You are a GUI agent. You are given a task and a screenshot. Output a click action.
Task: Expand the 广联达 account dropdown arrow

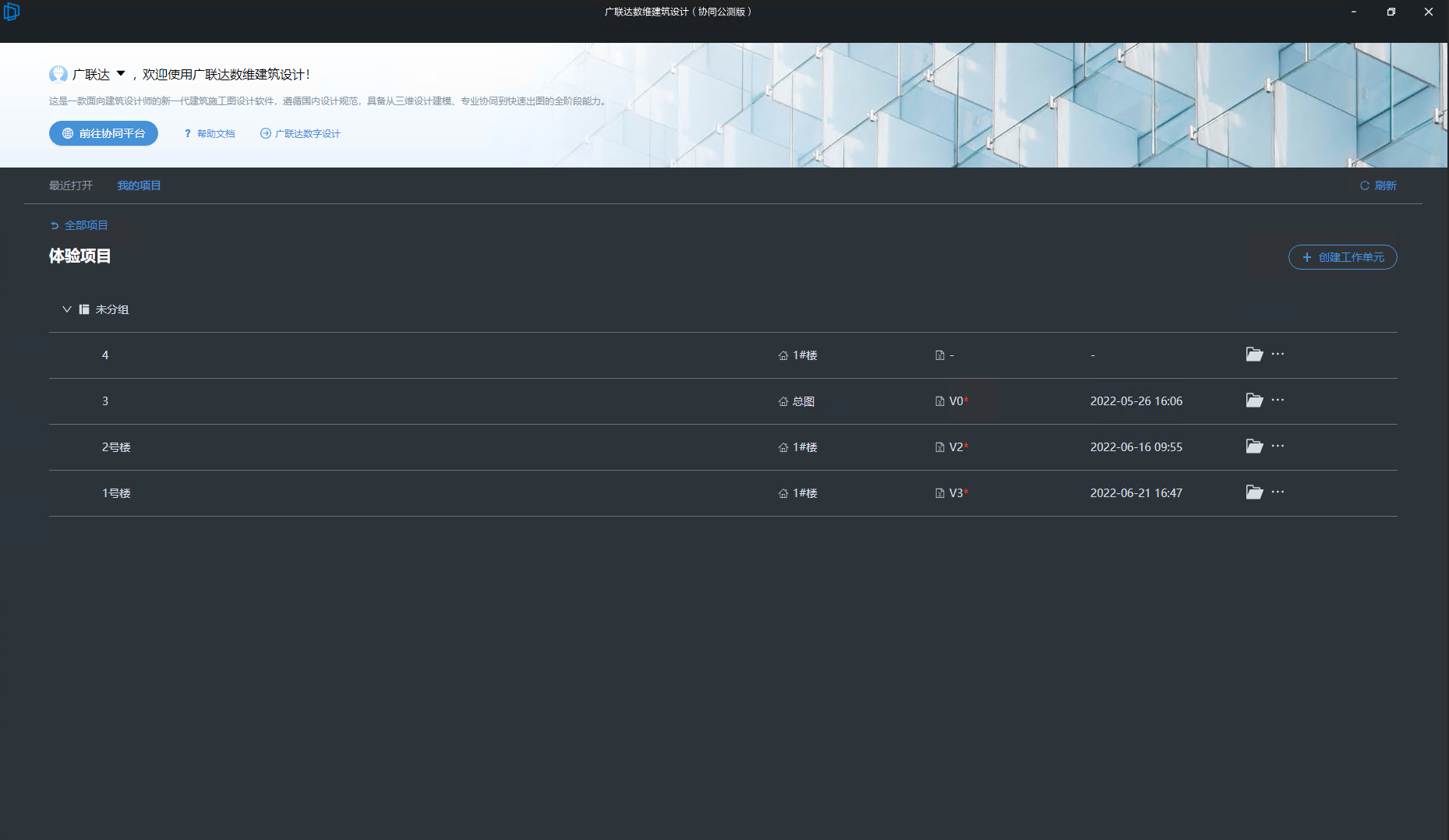[x=121, y=74]
